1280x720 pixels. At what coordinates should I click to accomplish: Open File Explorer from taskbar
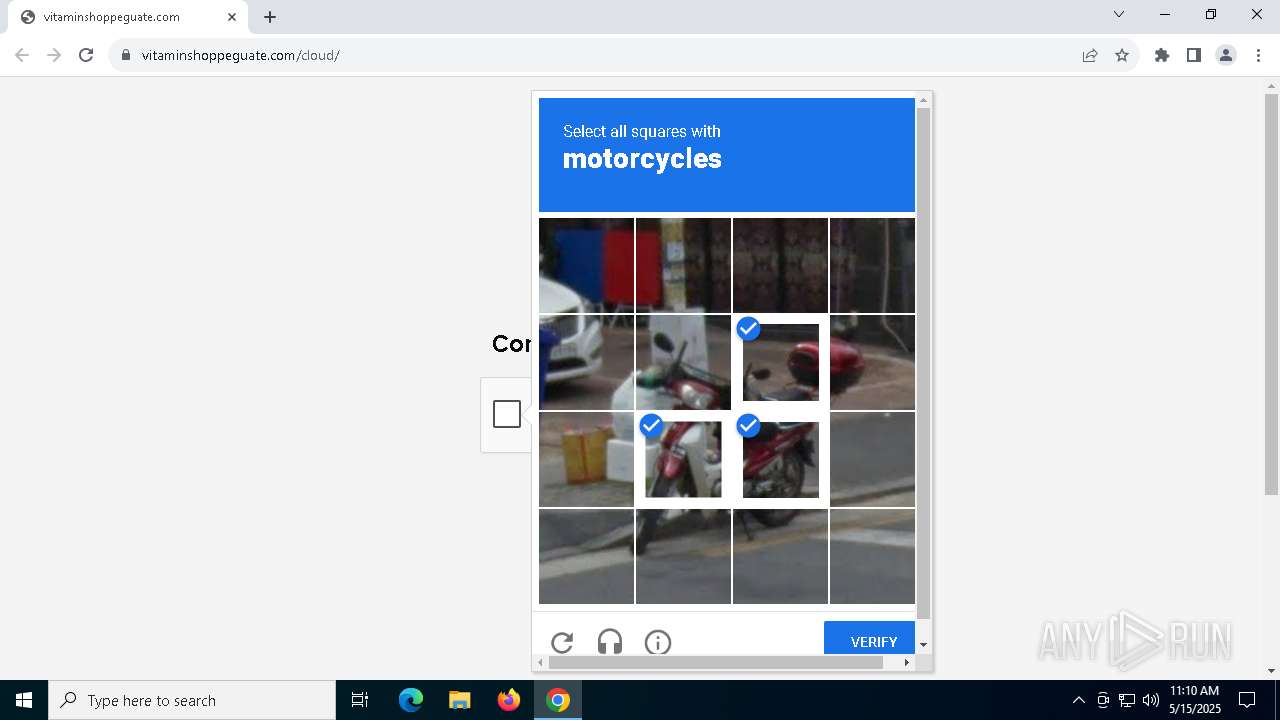tap(459, 700)
